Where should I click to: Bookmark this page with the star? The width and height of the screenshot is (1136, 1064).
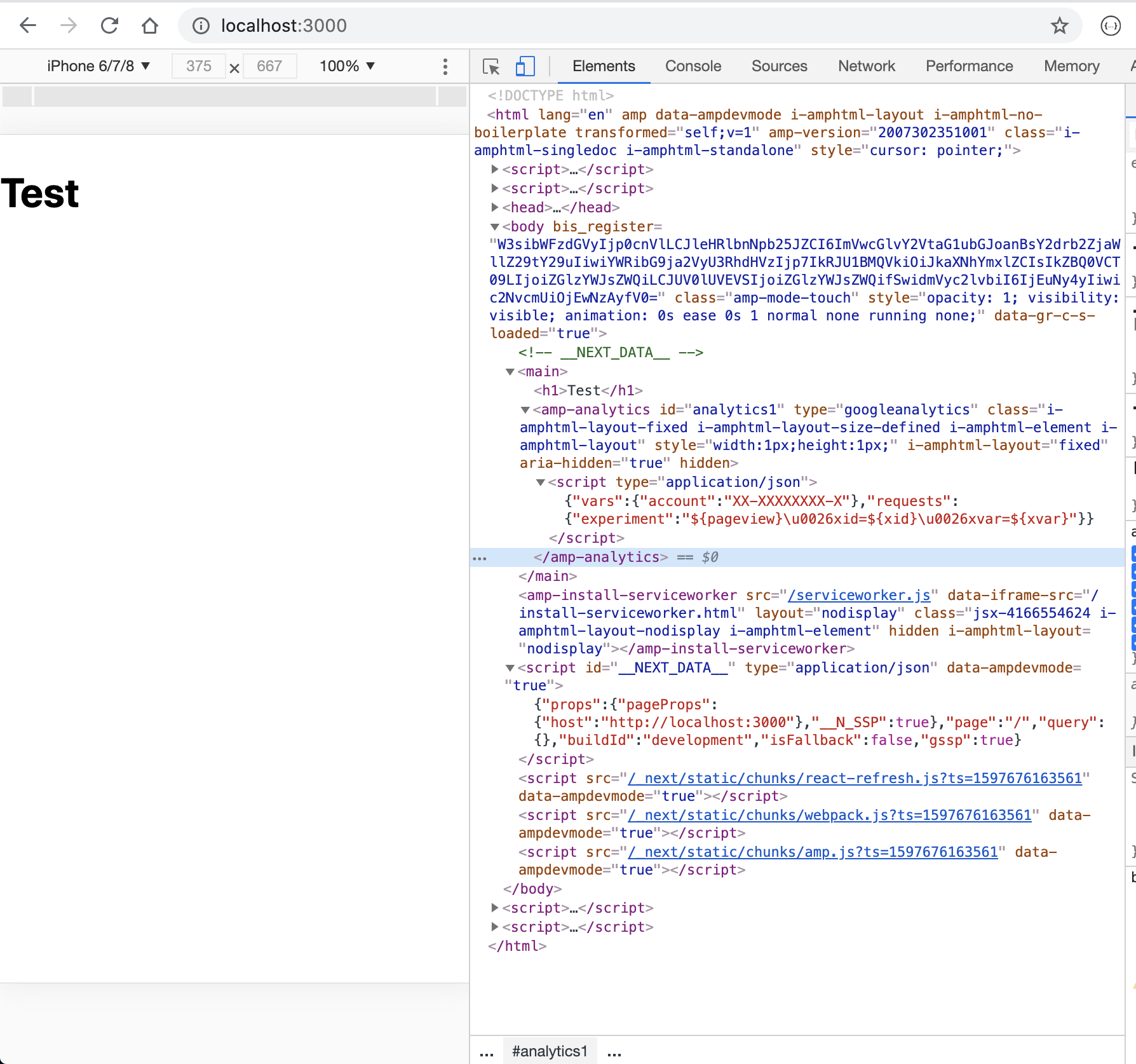[1059, 25]
